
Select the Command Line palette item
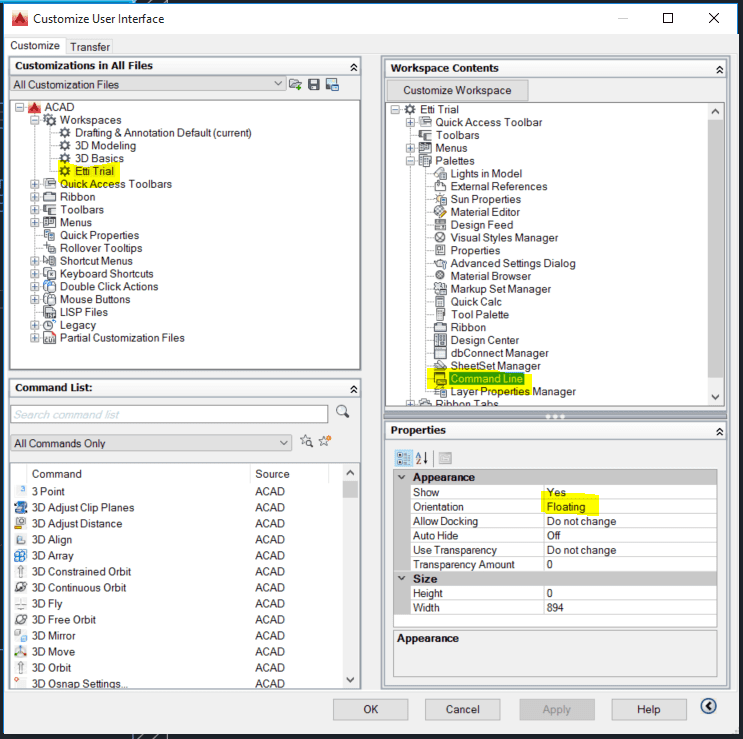coord(486,379)
